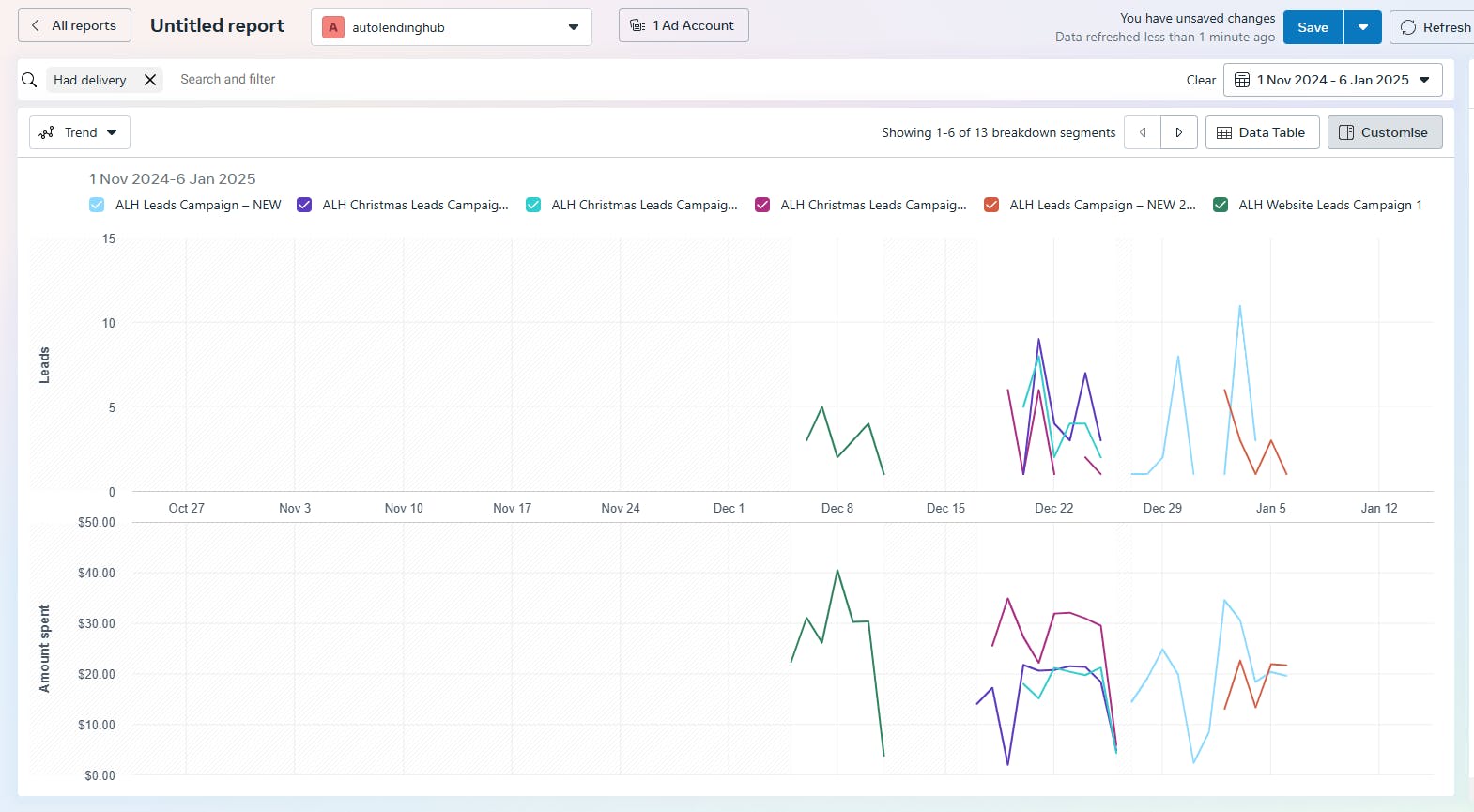The image size is (1474, 812).
Task: Click the back arrow to All reports
Action: (x=36, y=25)
